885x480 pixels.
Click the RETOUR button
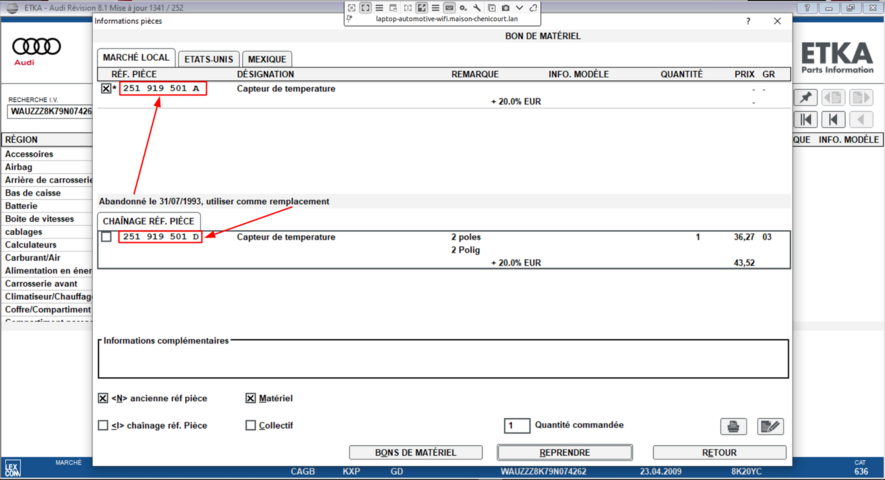[719, 452]
